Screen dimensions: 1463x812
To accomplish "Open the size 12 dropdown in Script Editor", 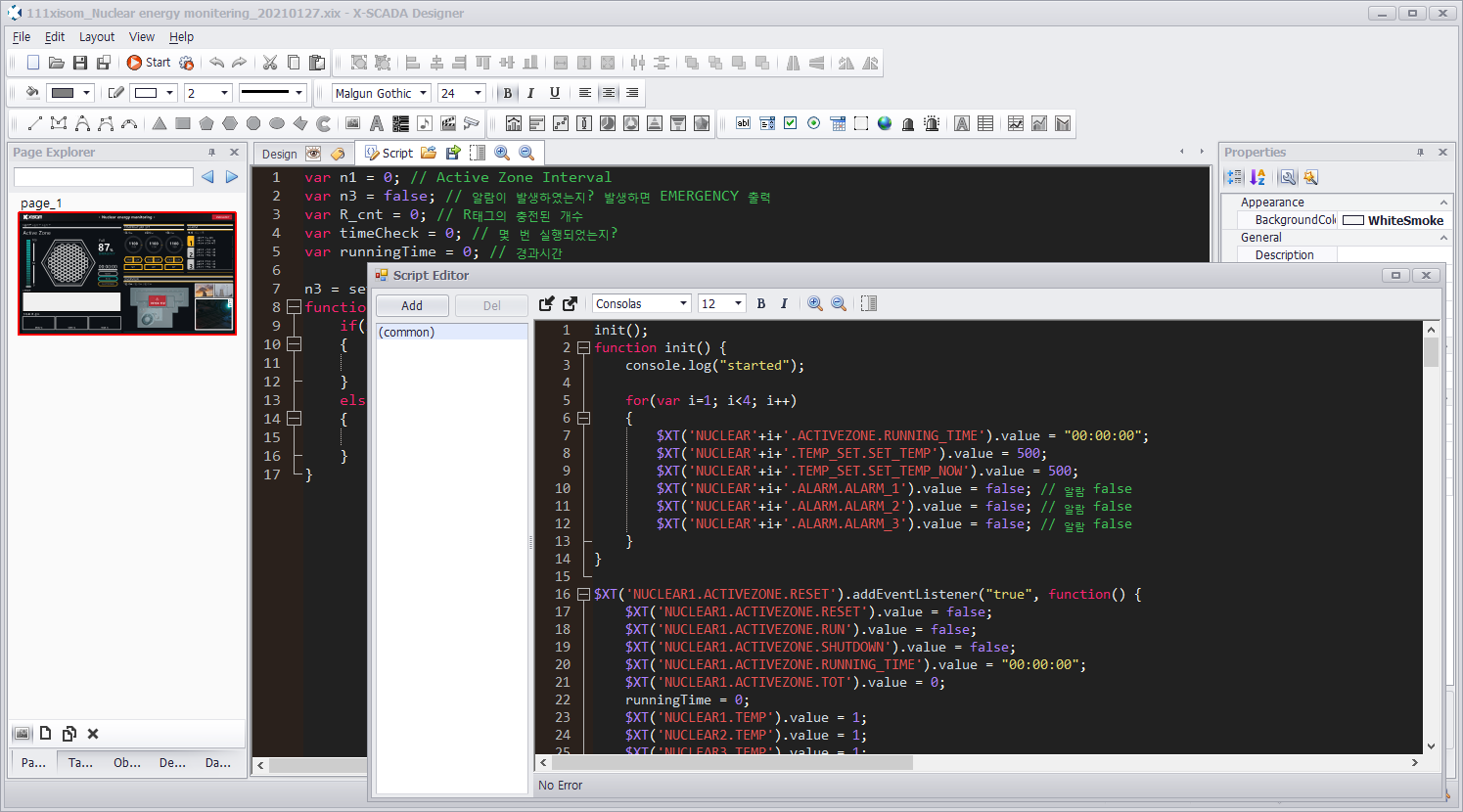I will coord(738,304).
